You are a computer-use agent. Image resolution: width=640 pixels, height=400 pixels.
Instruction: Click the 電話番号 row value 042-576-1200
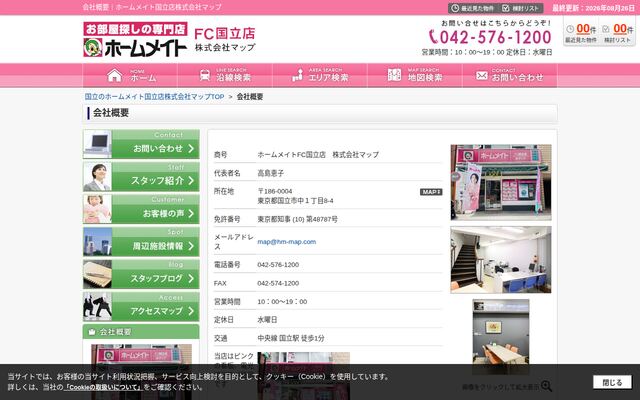click(x=278, y=264)
